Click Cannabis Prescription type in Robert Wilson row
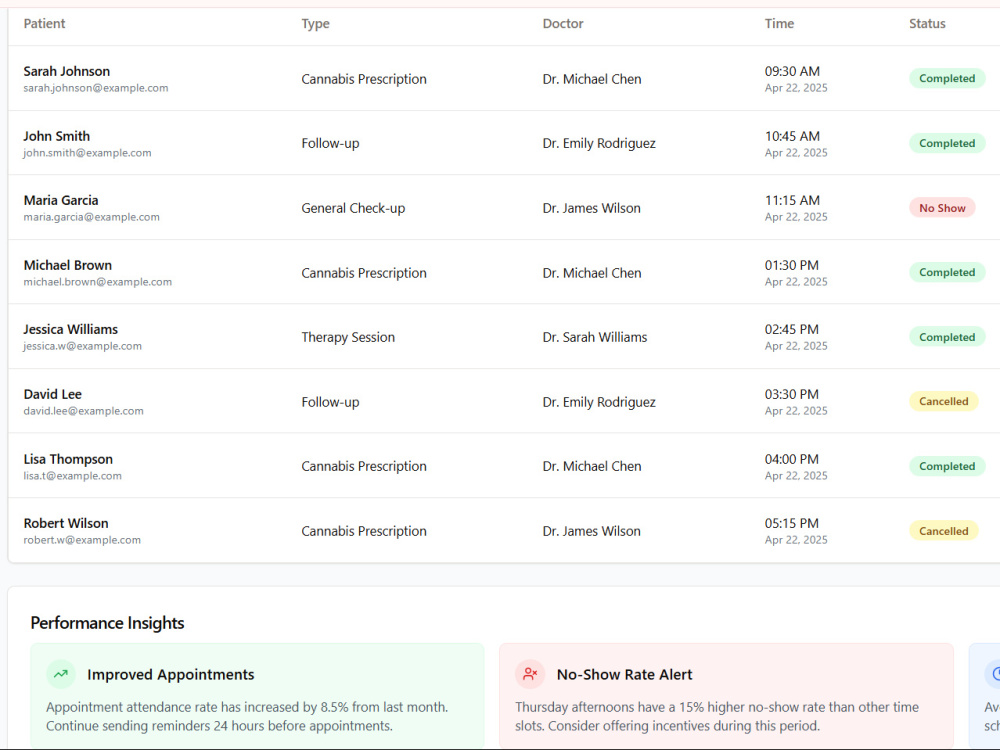This screenshot has width=1000, height=750. (364, 531)
